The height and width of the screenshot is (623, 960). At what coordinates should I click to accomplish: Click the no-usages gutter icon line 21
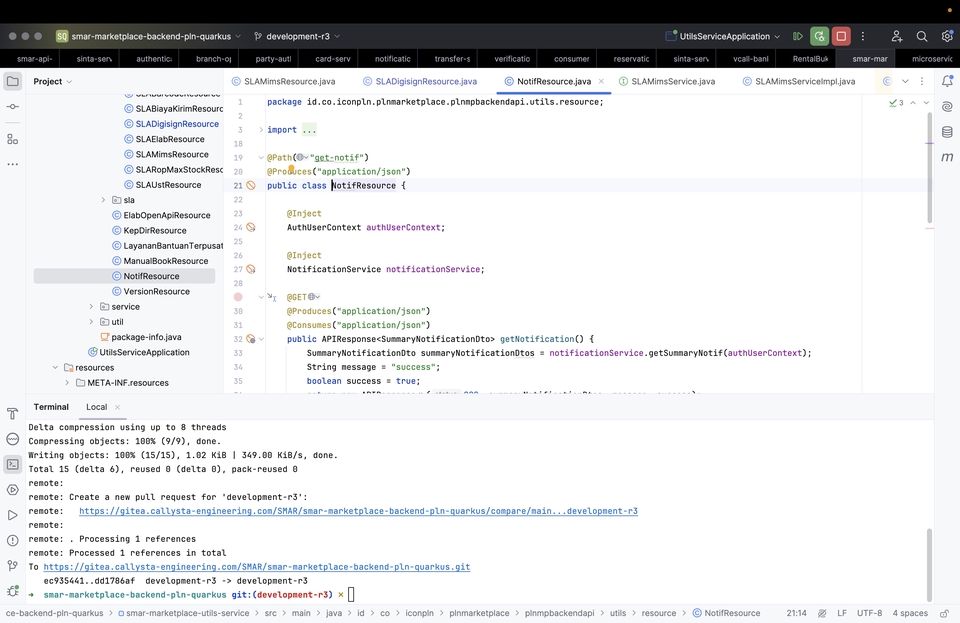251,185
